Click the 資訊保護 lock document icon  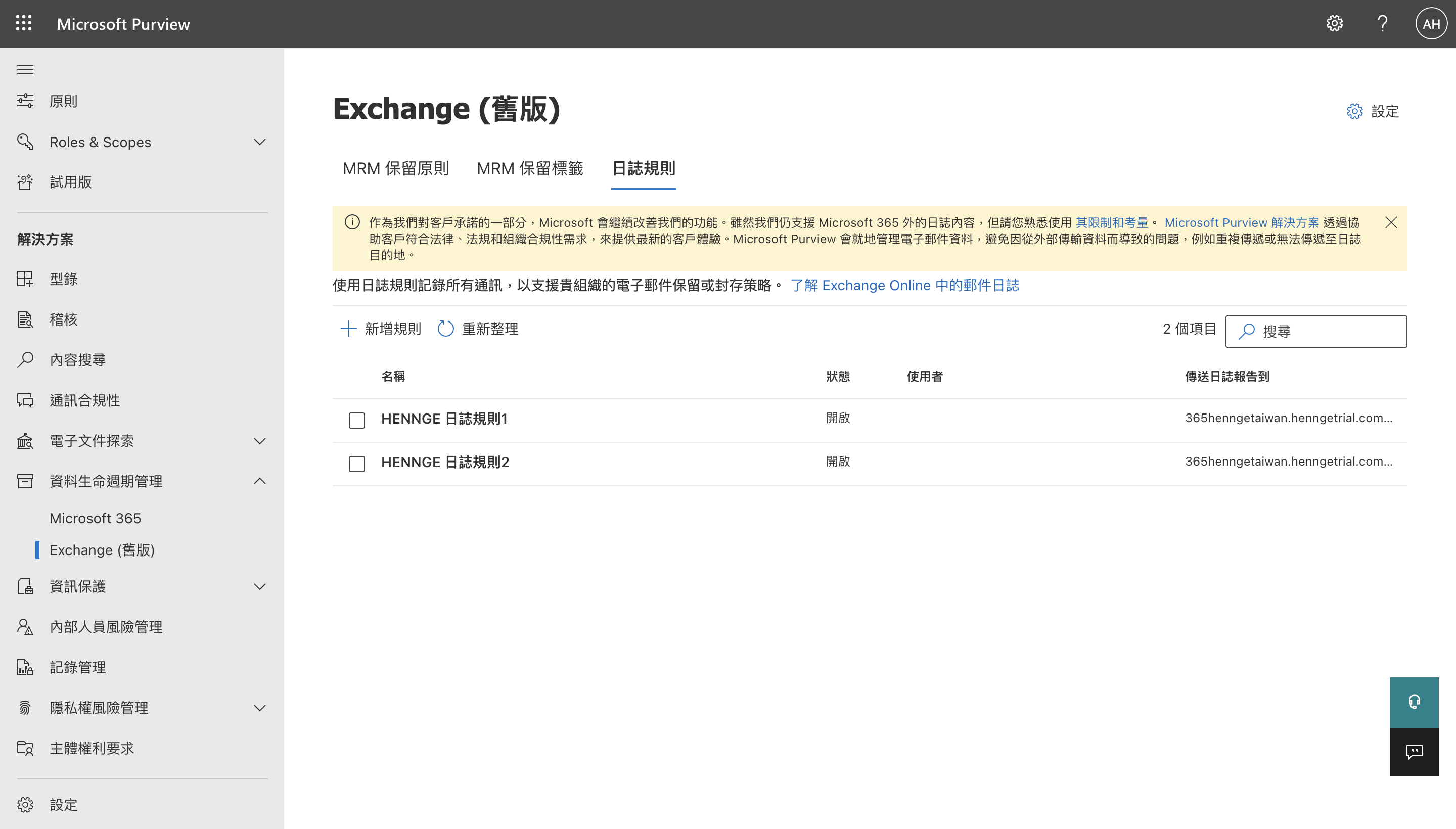pos(25,586)
